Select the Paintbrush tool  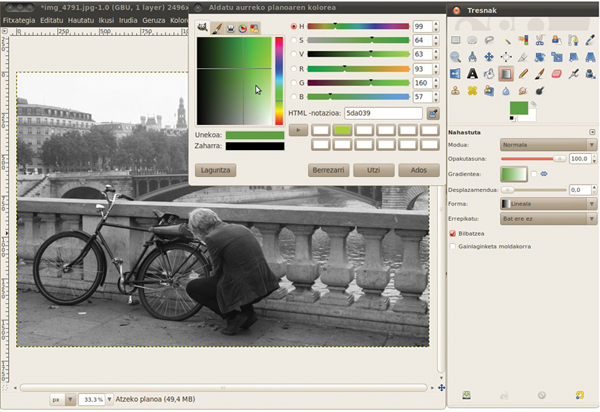pos(540,74)
